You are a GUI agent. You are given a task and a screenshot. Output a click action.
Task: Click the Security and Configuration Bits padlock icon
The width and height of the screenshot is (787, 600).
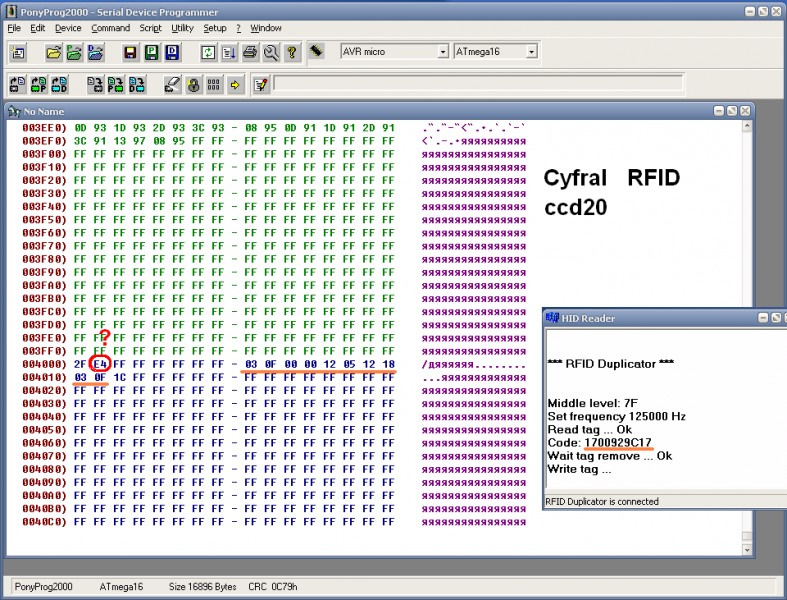[x=192, y=85]
